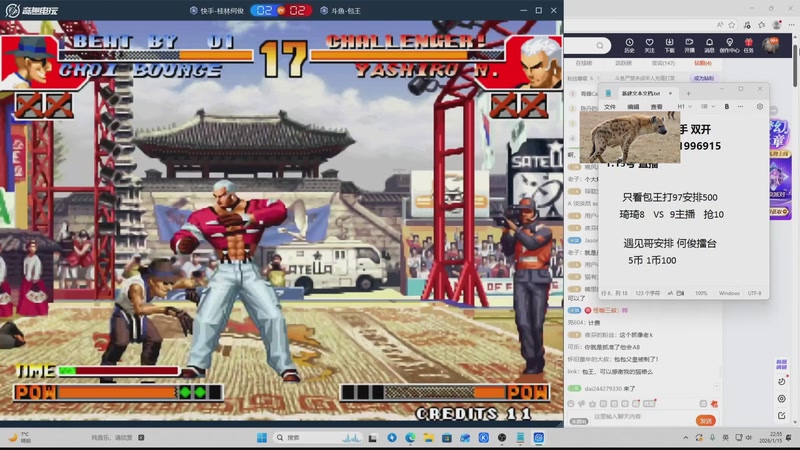Expand the list style dropdown in Notepad
The height and width of the screenshot is (450, 800).
pyautogui.click(x=707, y=107)
